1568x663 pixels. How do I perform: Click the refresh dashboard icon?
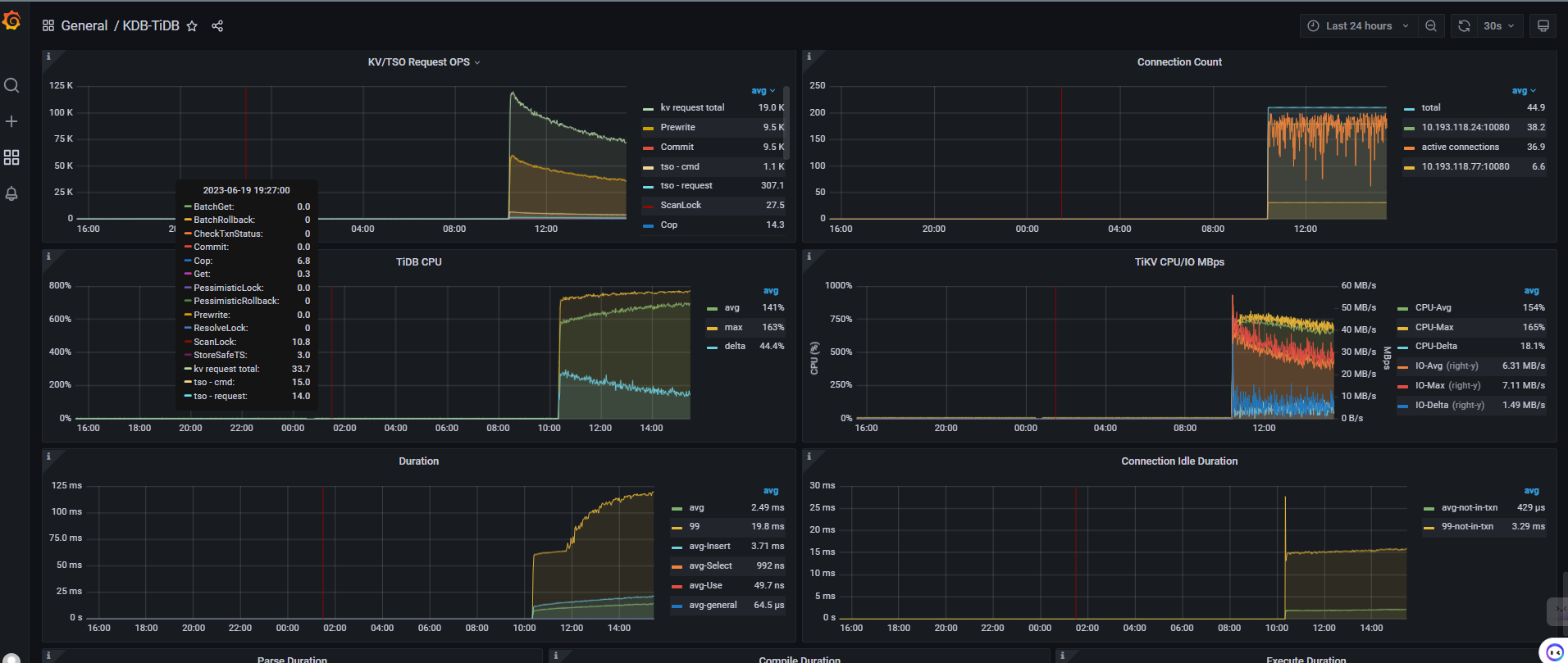pos(1464,26)
